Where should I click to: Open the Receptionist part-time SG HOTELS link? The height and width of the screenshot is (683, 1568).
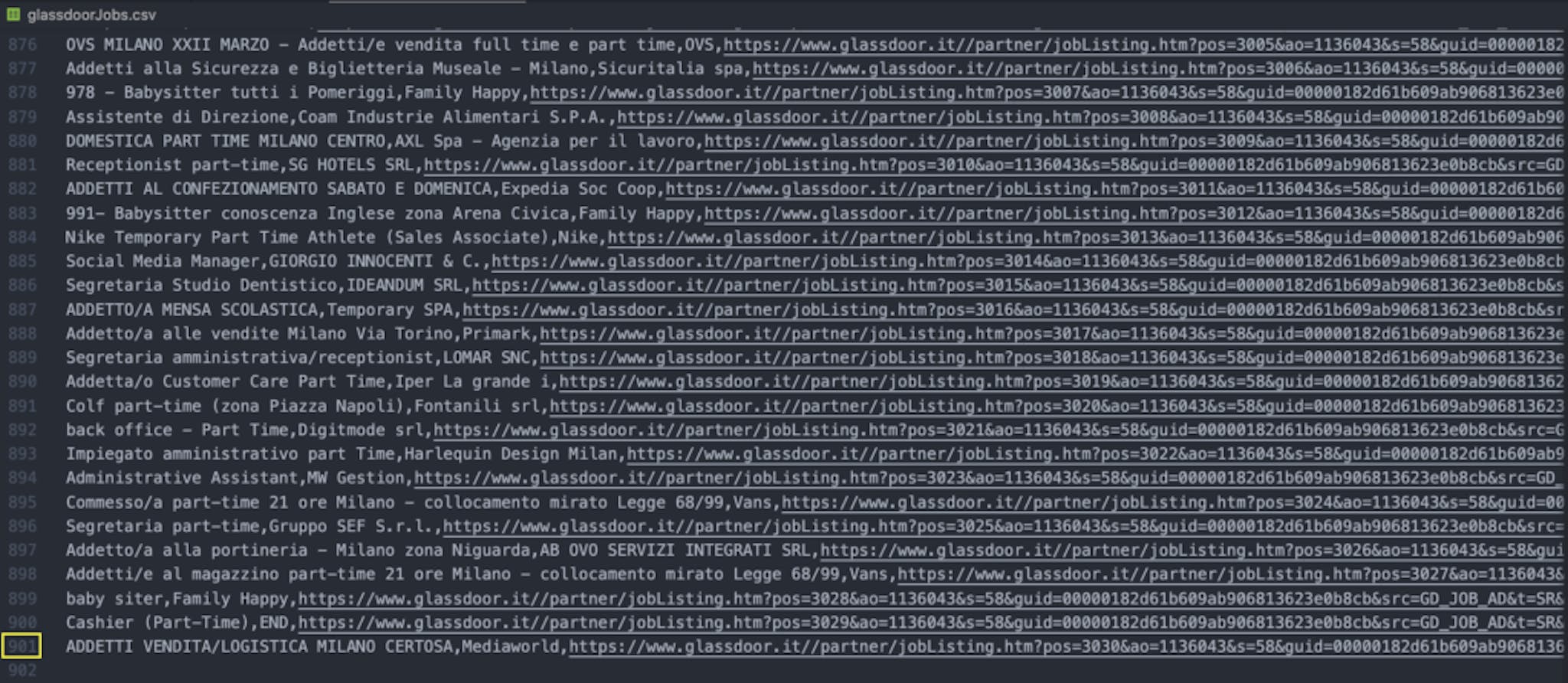tap(994, 165)
